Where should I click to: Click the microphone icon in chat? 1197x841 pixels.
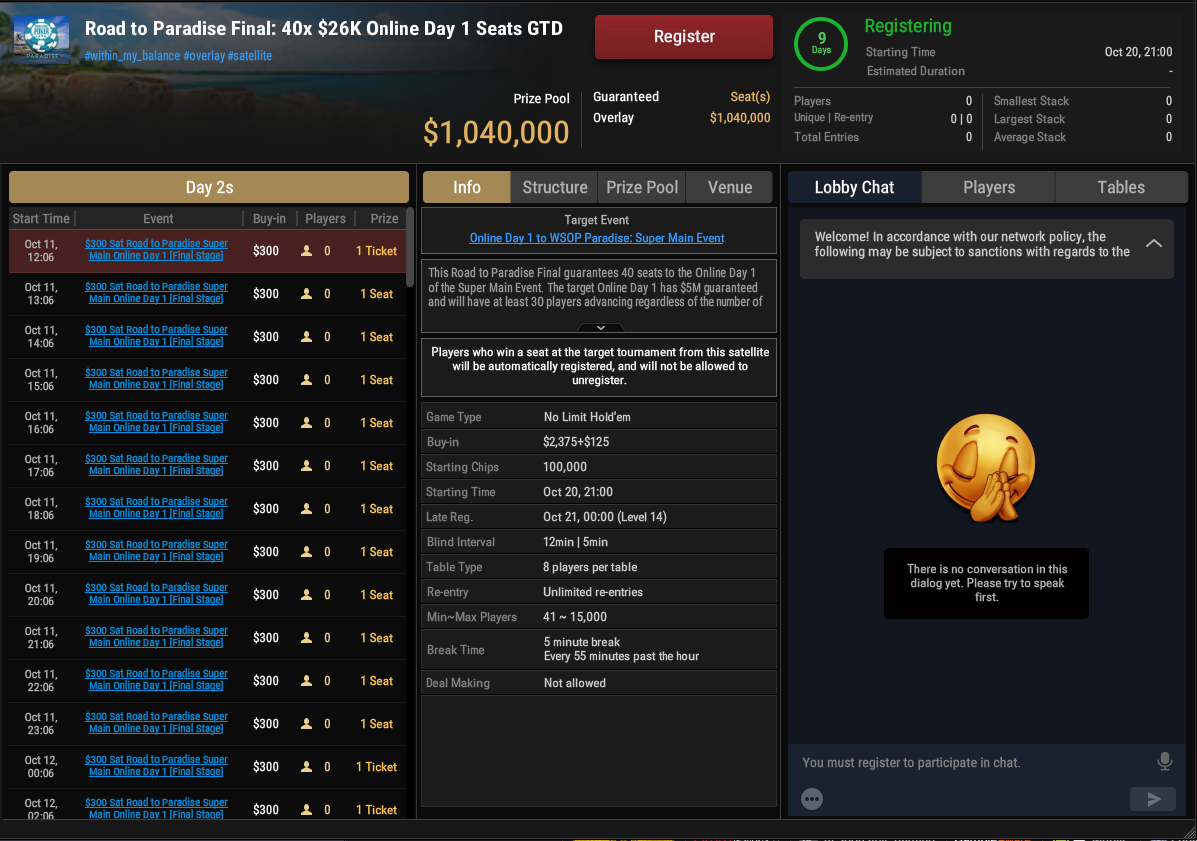point(1164,762)
